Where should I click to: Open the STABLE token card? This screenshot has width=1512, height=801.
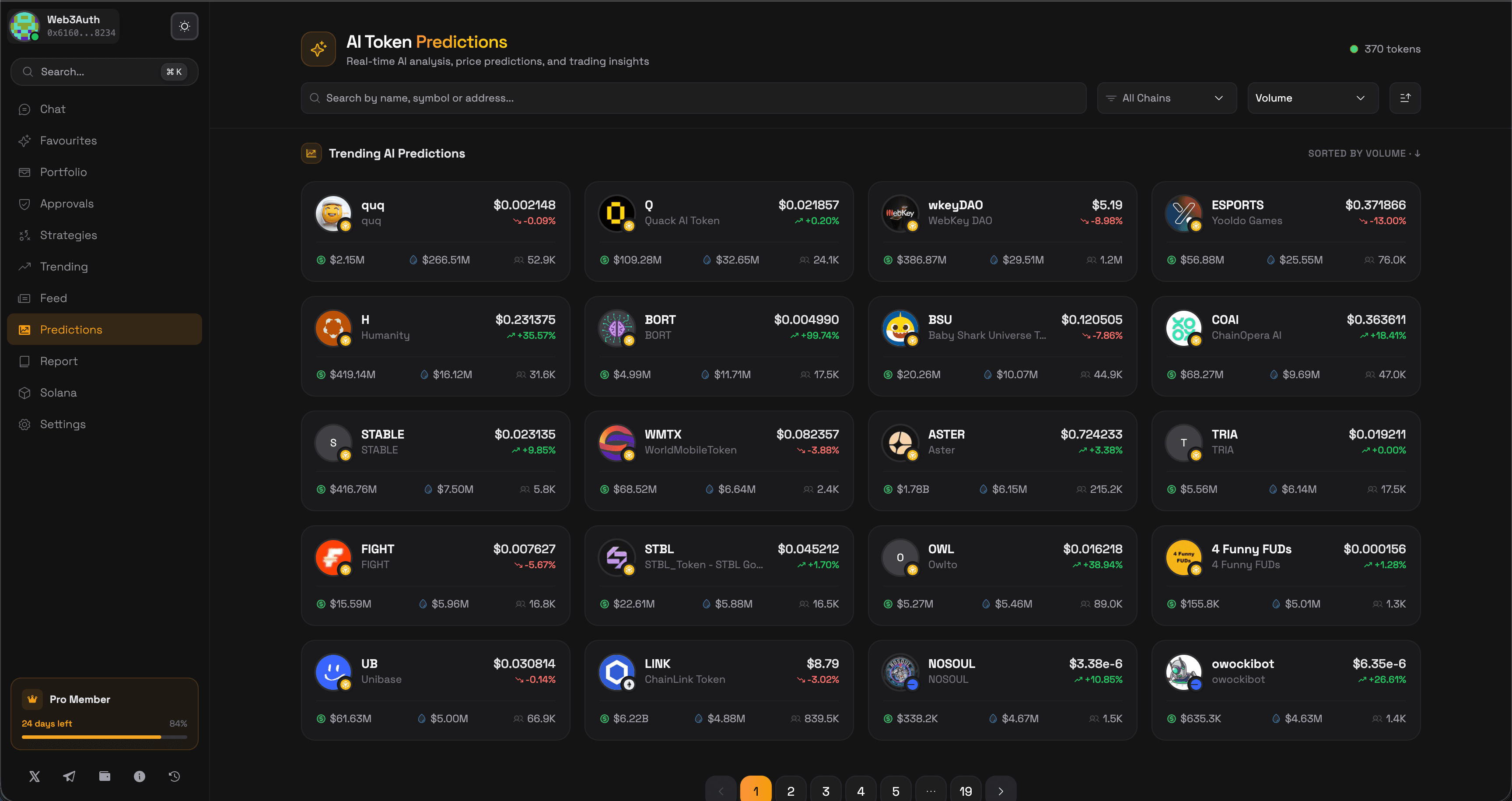point(435,461)
